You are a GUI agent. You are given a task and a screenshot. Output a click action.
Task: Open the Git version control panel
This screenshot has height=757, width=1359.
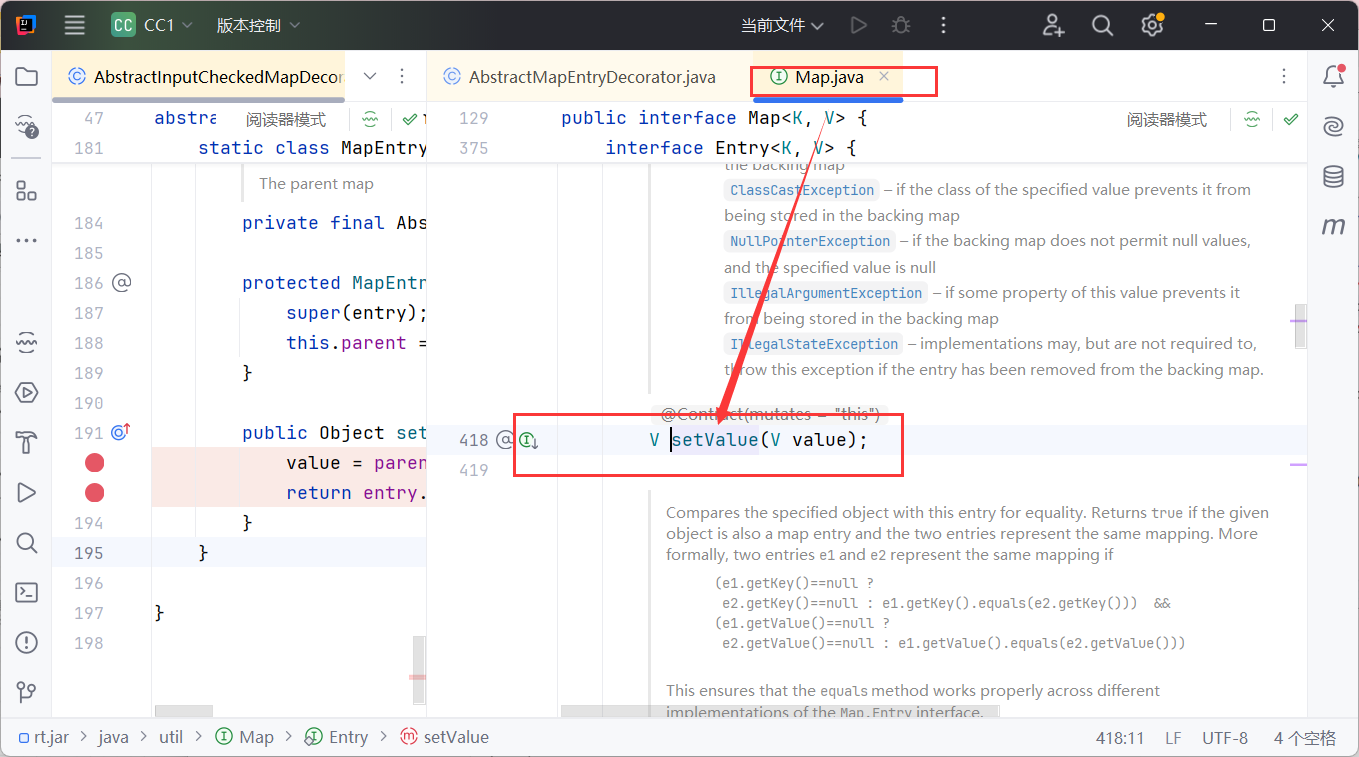point(27,692)
